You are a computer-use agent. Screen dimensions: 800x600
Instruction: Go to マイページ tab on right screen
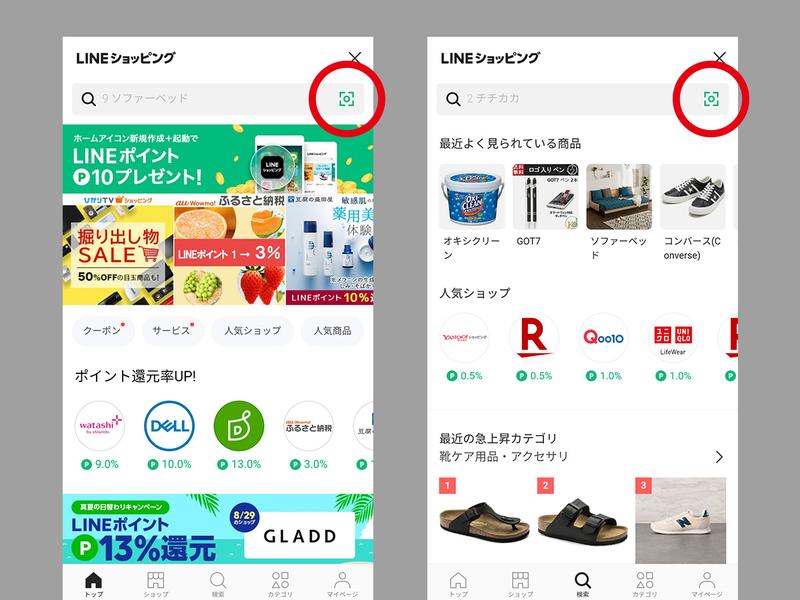tap(707, 584)
